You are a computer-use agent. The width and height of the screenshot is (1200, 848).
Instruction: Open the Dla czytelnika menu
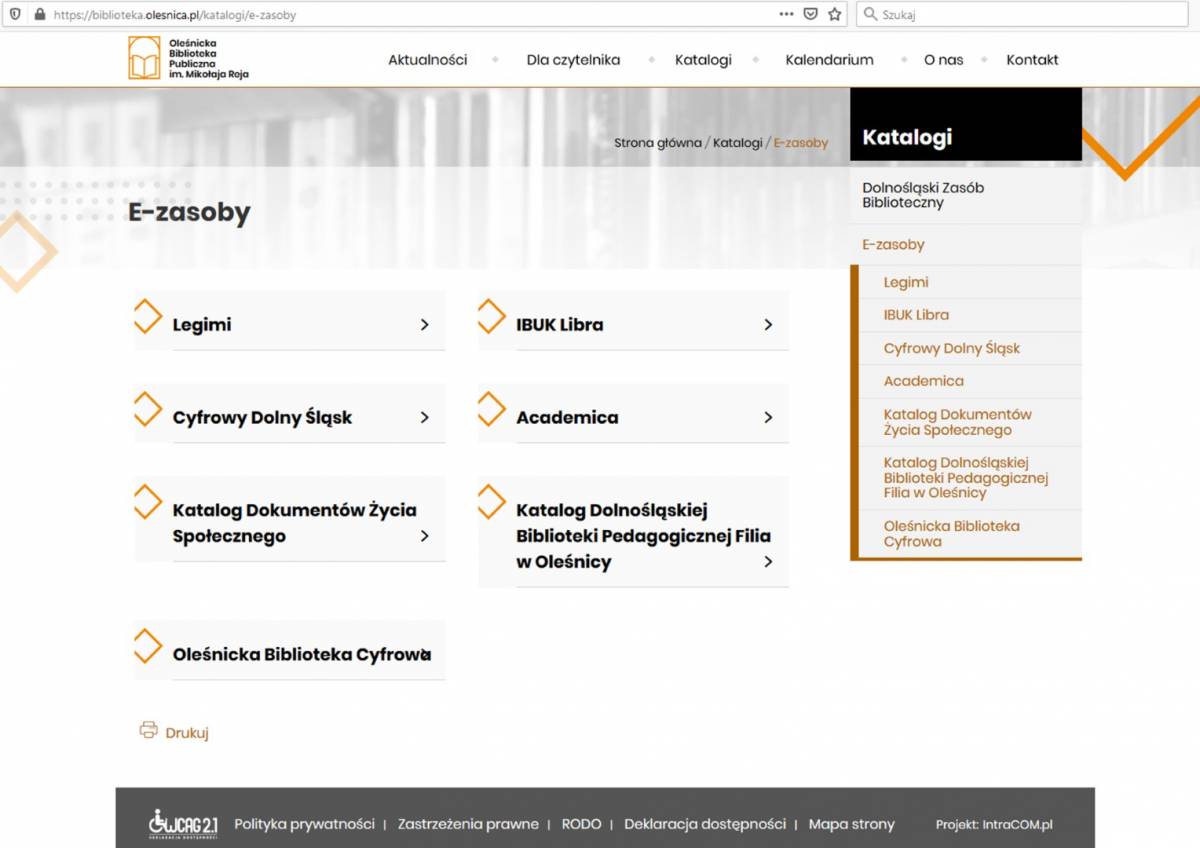point(573,60)
